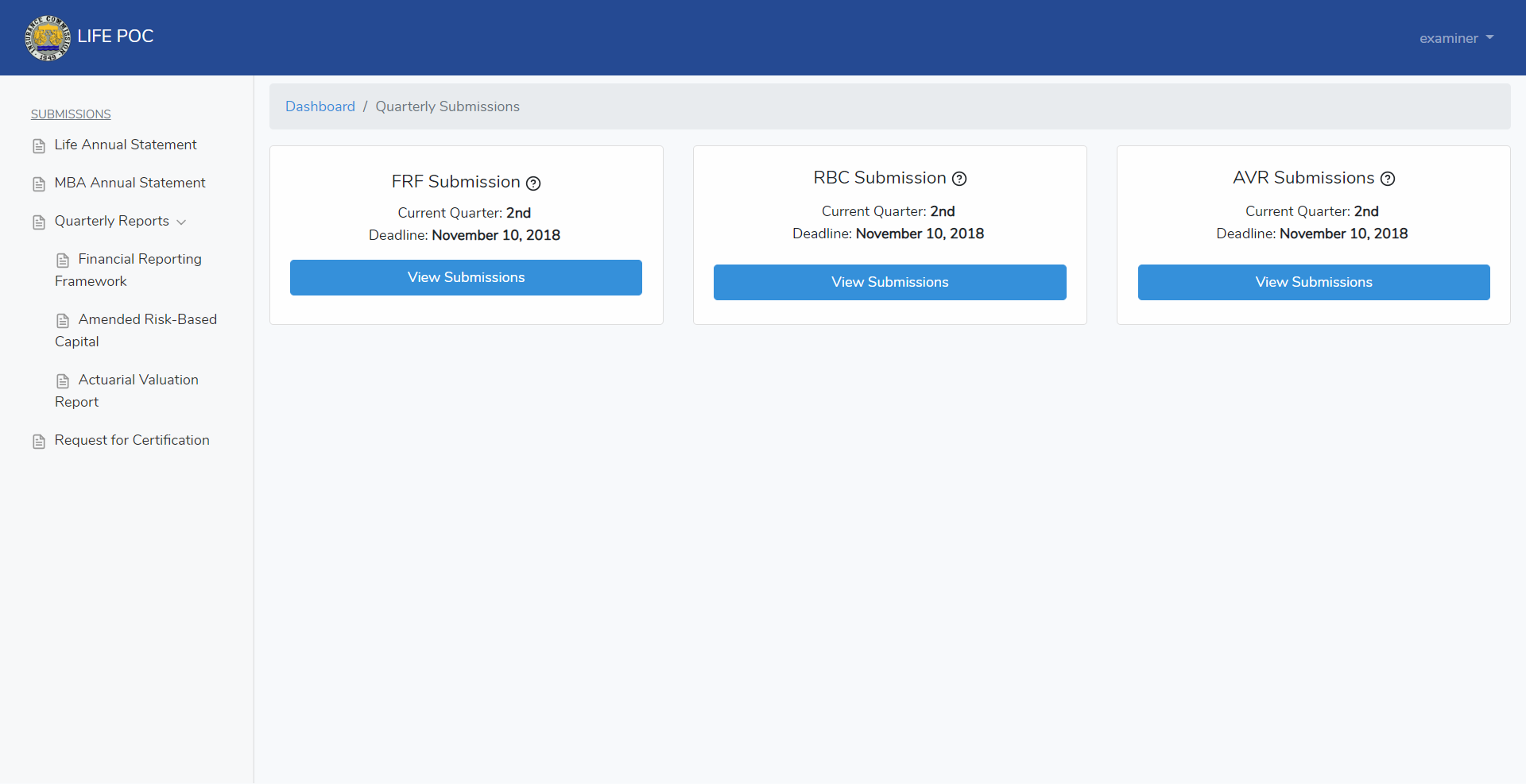Click the FRF card deadline November 10, 2018

(496, 235)
